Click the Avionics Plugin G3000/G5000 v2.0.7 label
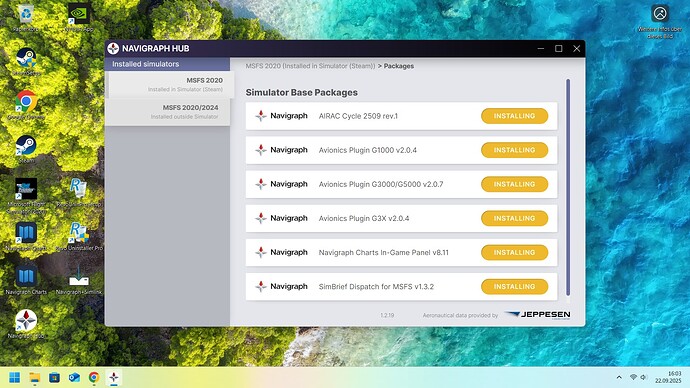The height and width of the screenshot is (388, 690). tap(381, 184)
